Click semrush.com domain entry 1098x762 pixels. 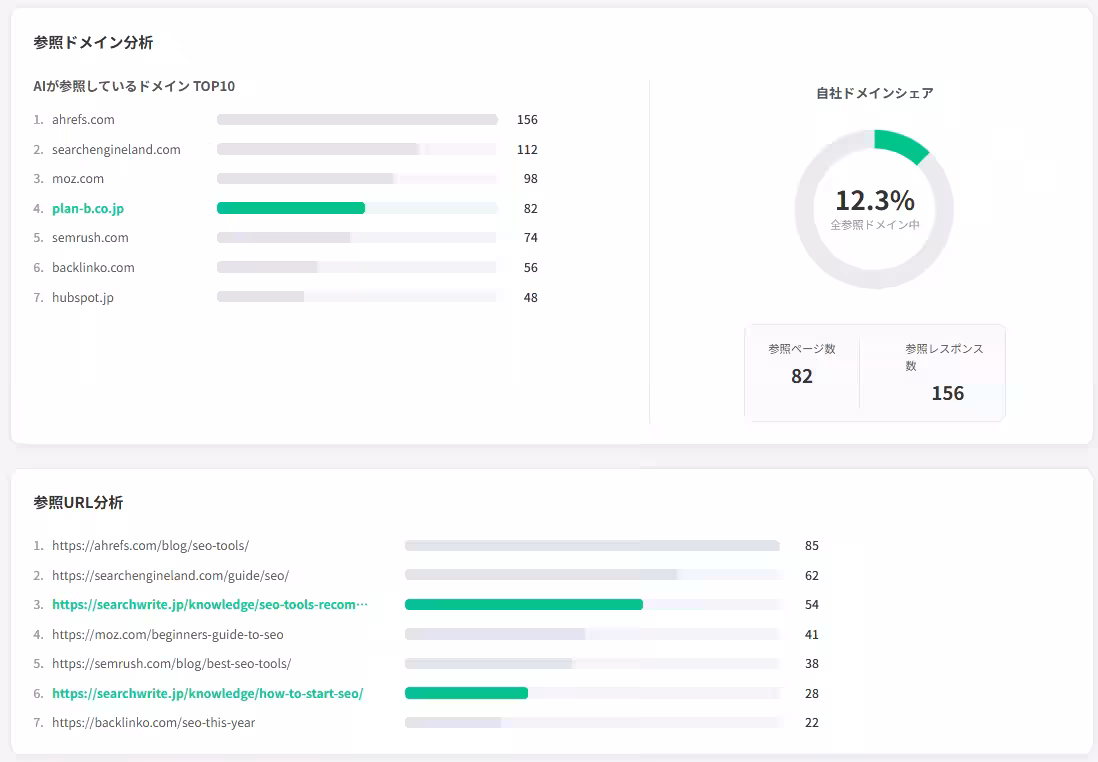[90, 238]
